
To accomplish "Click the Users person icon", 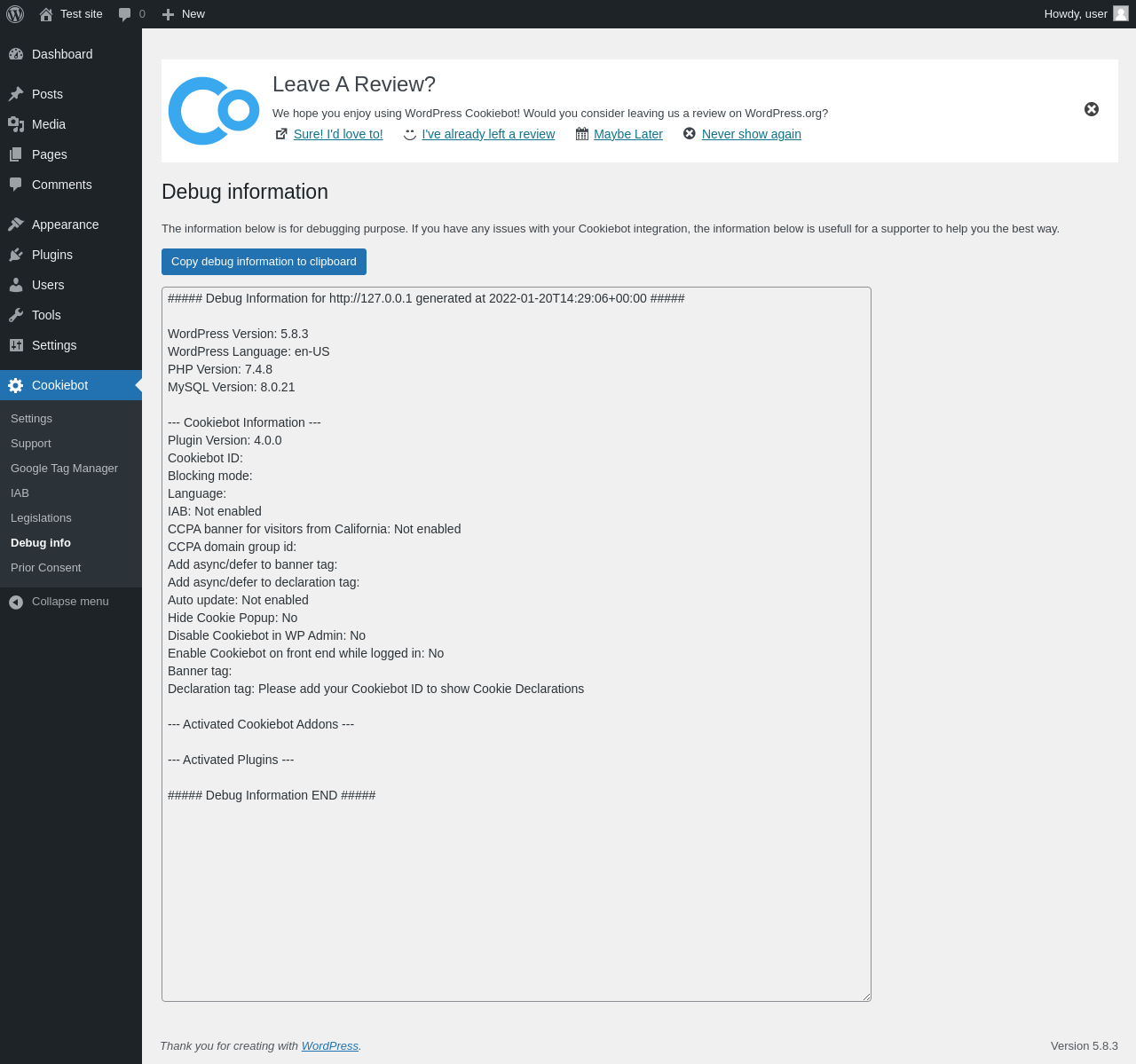I will click(x=16, y=285).
